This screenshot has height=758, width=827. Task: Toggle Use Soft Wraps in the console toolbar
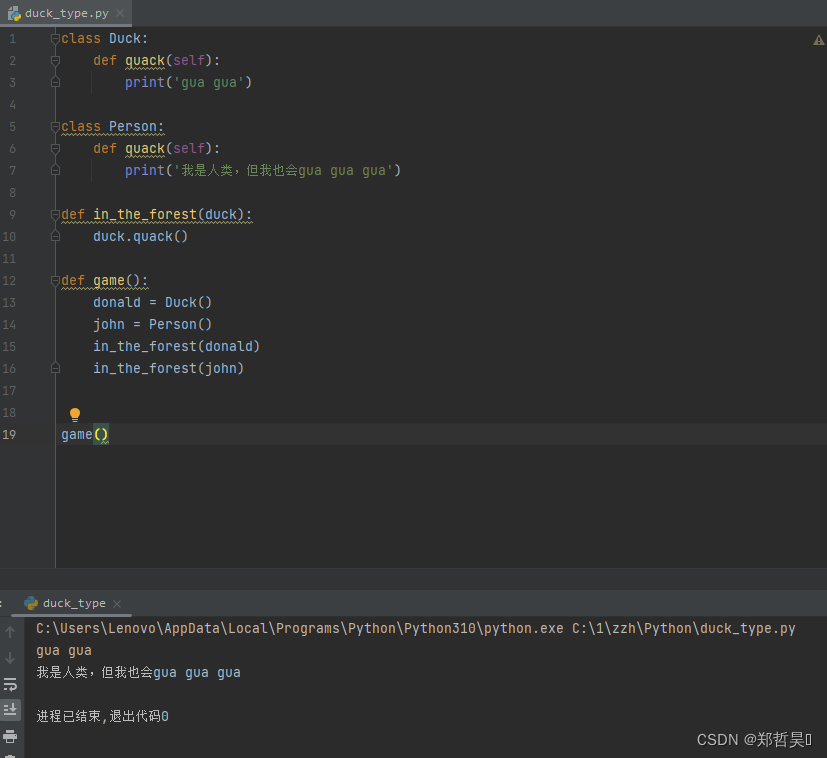[x=11, y=684]
